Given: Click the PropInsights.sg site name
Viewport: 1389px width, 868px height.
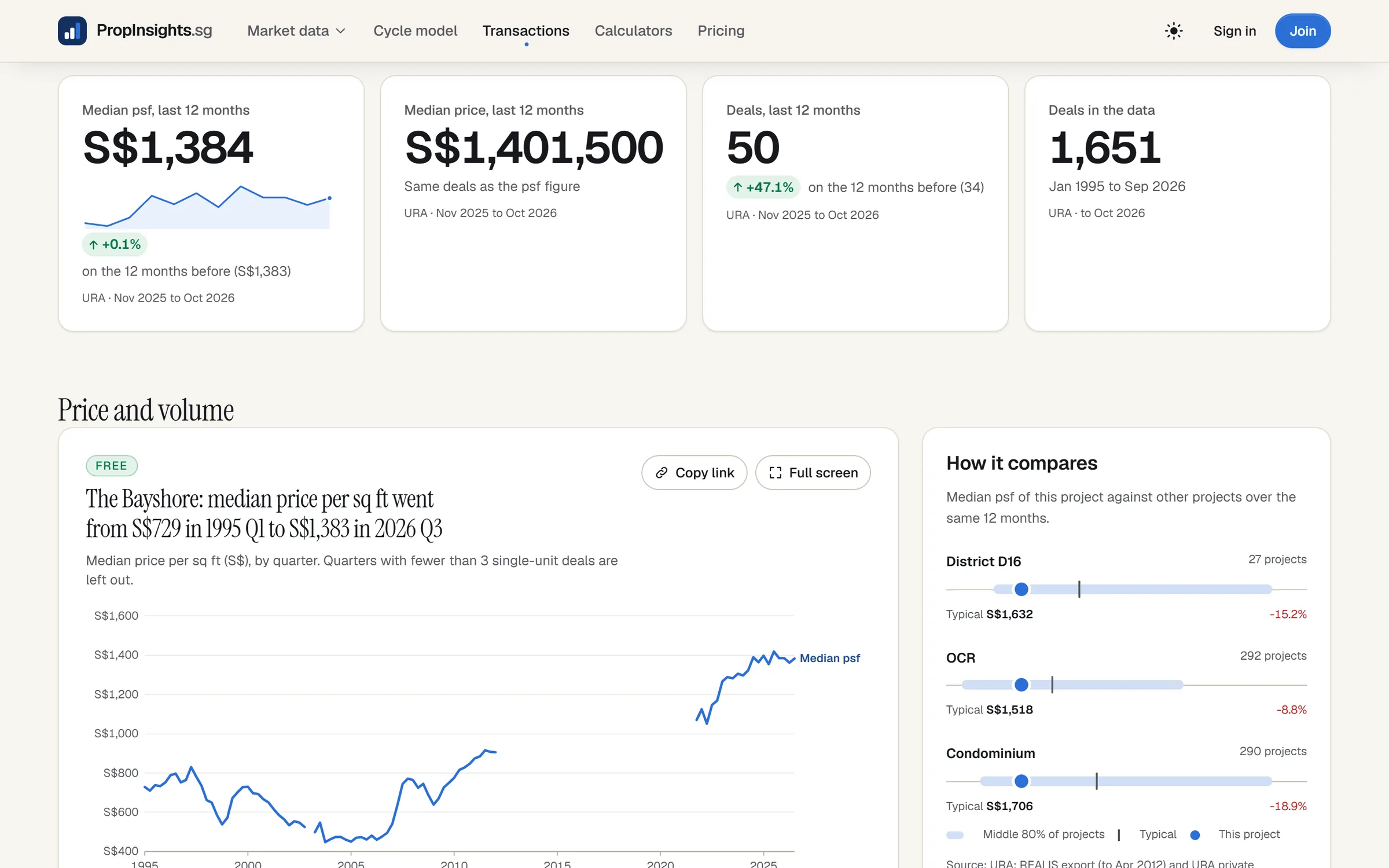Looking at the screenshot, I should point(155,31).
